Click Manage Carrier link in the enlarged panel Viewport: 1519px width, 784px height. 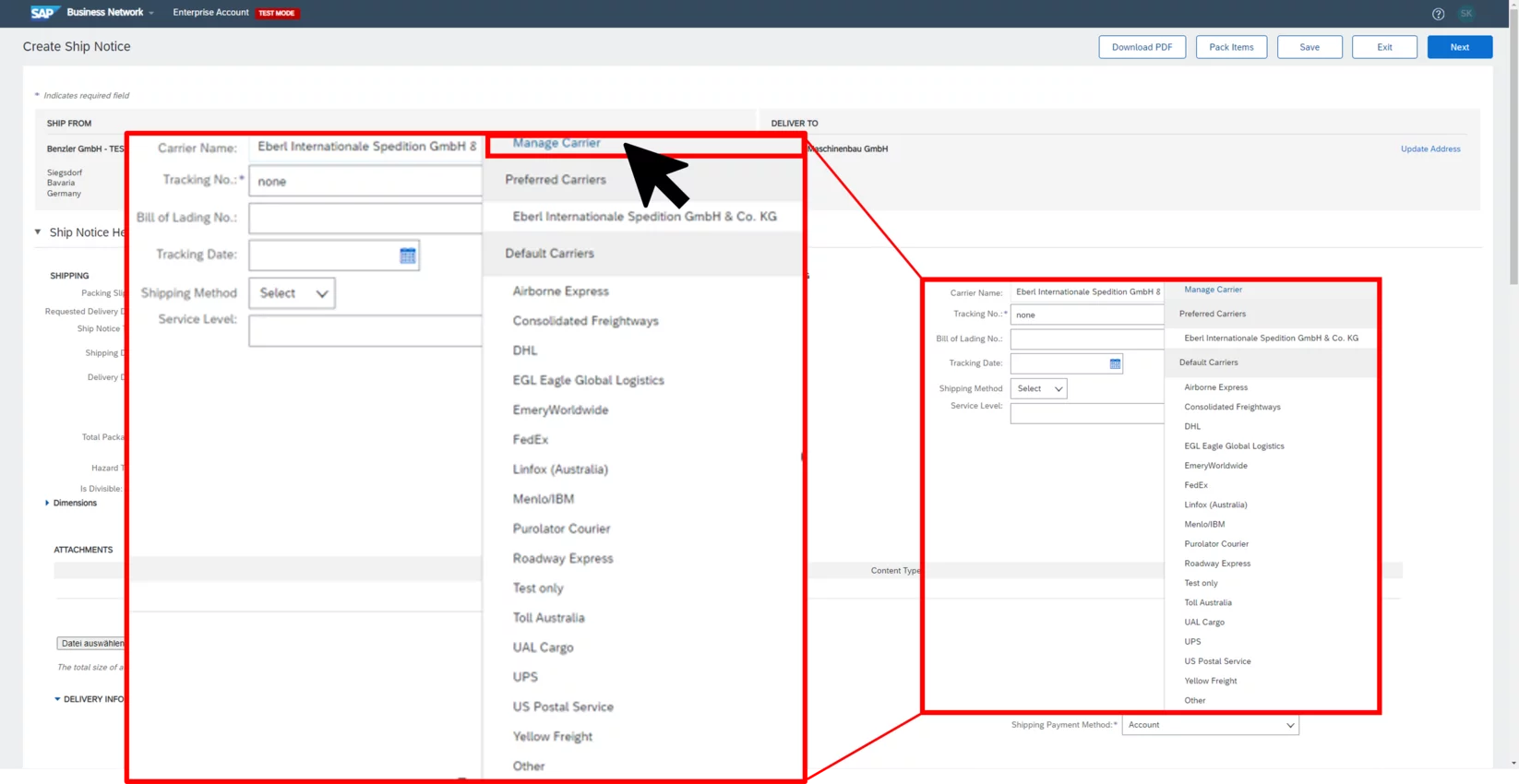pyautogui.click(x=556, y=143)
